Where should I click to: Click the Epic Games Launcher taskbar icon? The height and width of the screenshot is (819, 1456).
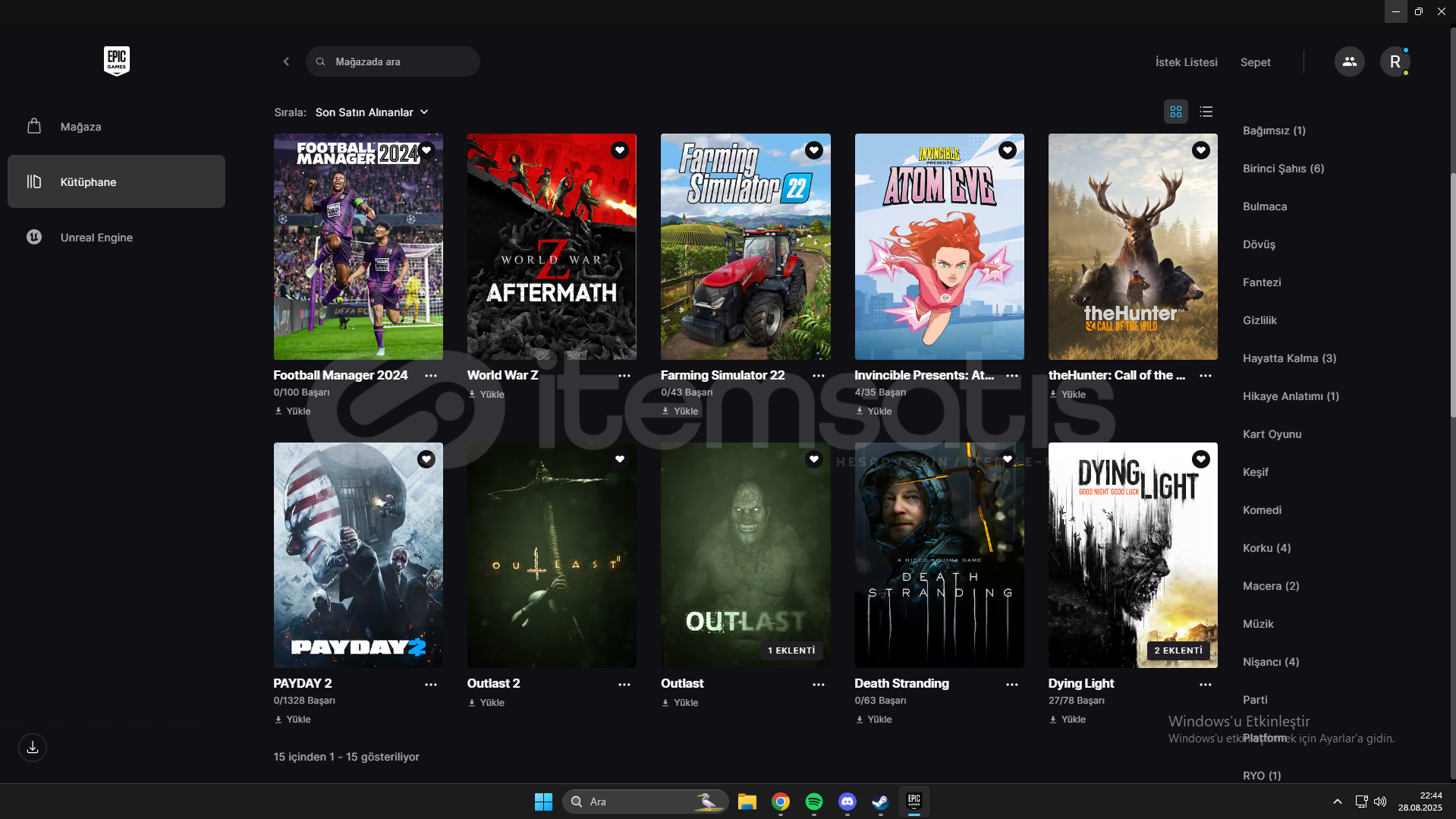pyautogui.click(x=914, y=802)
